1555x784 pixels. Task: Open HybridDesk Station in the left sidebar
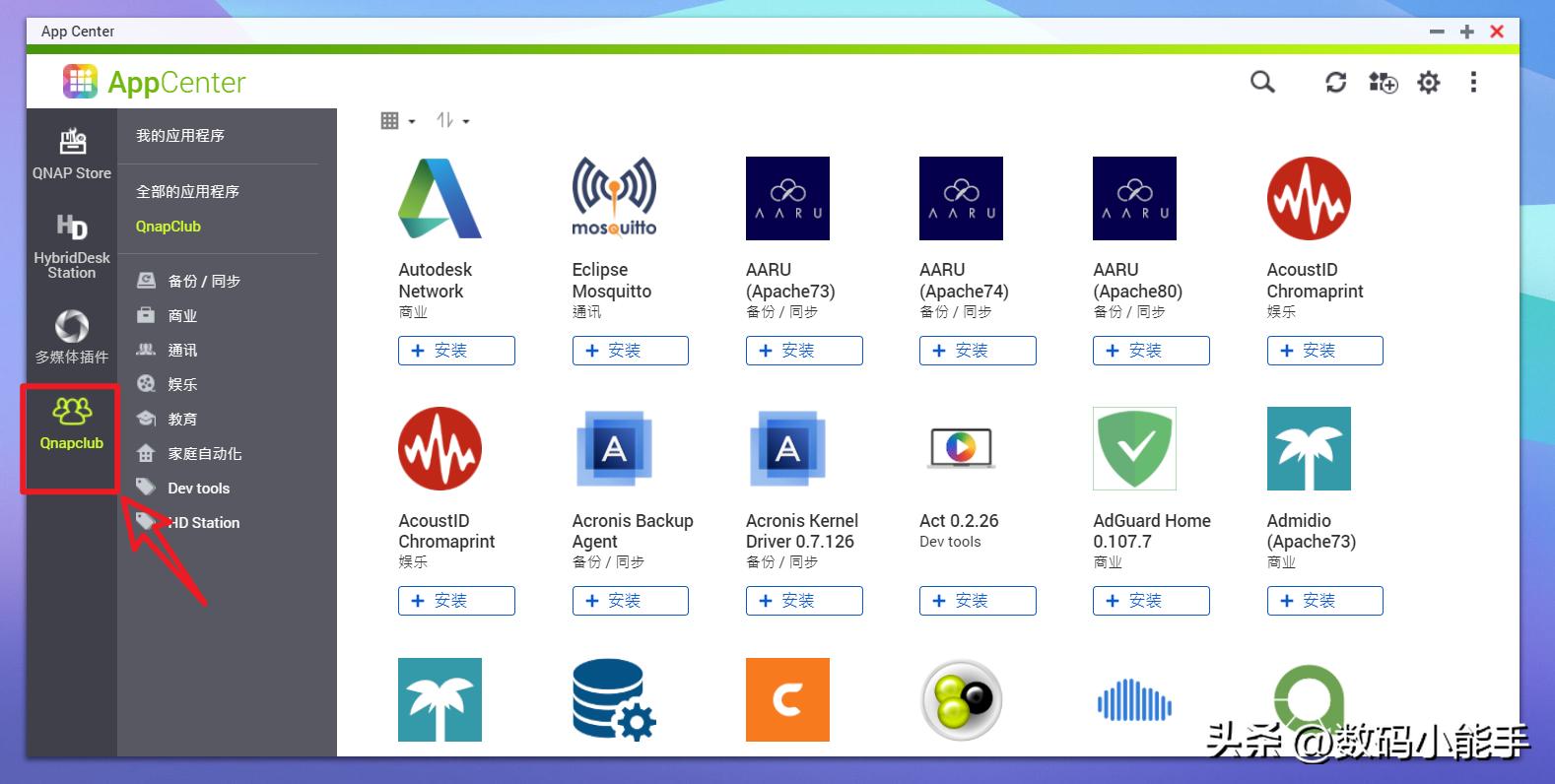(x=72, y=246)
